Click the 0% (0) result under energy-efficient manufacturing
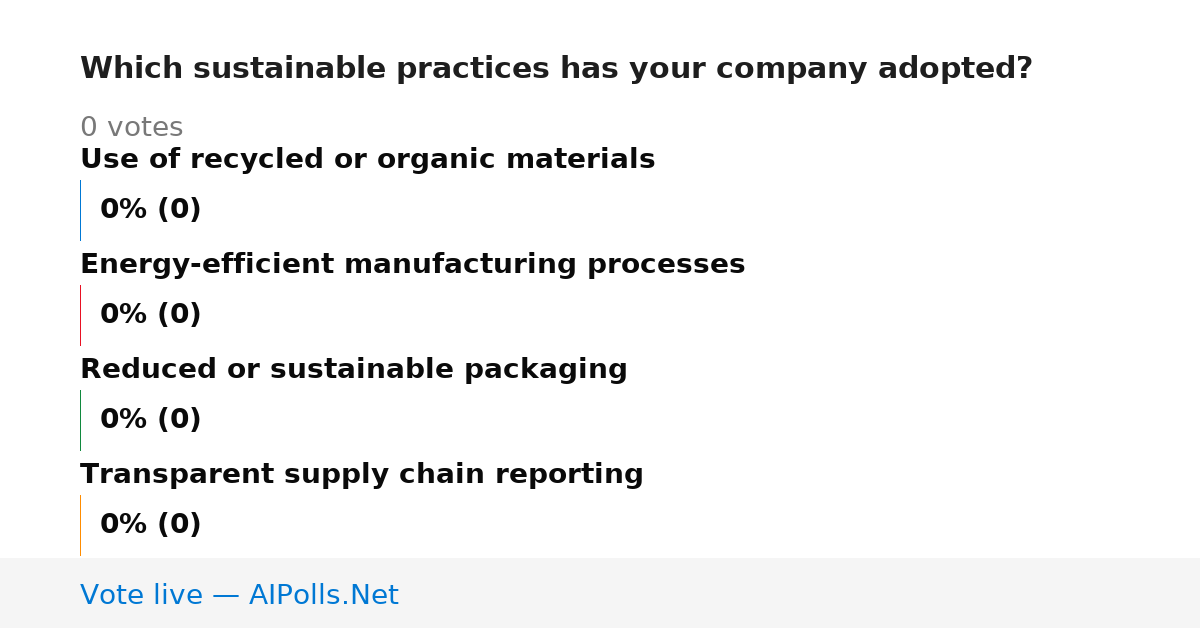 [x=150, y=315]
